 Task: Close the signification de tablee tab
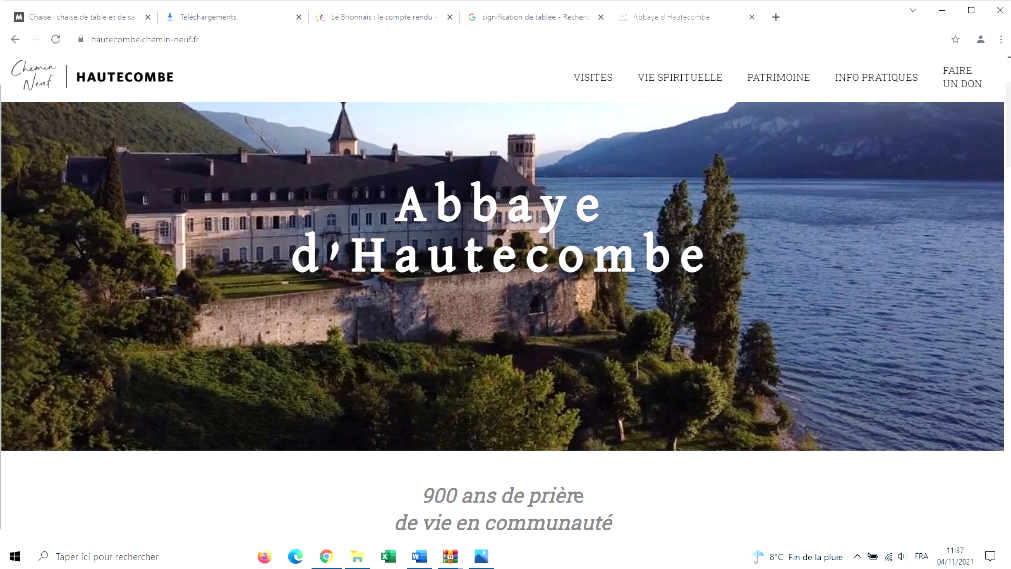click(601, 17)
